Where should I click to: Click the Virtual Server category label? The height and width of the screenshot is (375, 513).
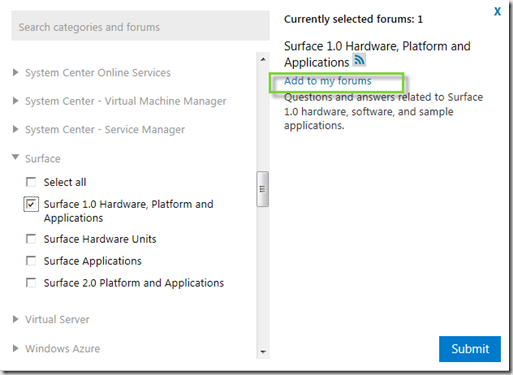pyautogui.click(x=57, y=319)
